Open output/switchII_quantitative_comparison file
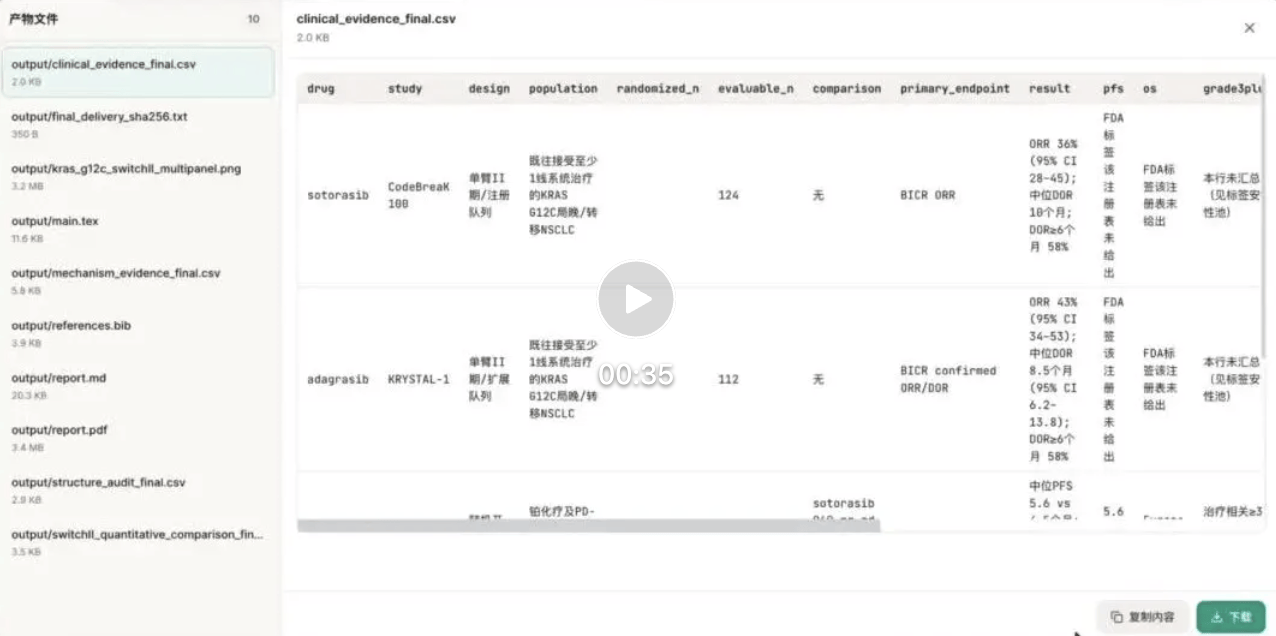 [138, 542]
